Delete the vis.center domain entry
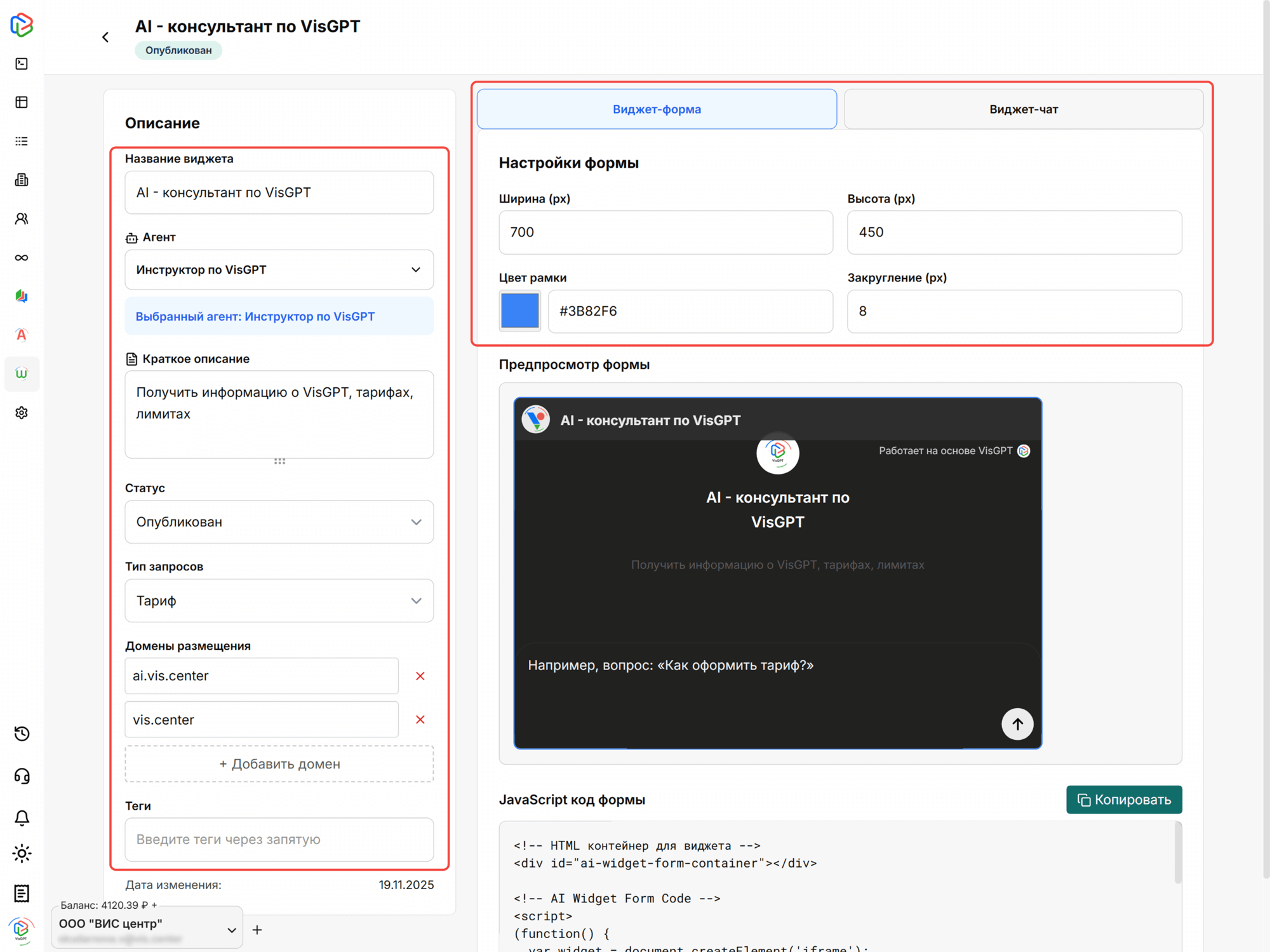Image resolution: width=1270 pixels, height=952 pixels. [x=420, y=720]
